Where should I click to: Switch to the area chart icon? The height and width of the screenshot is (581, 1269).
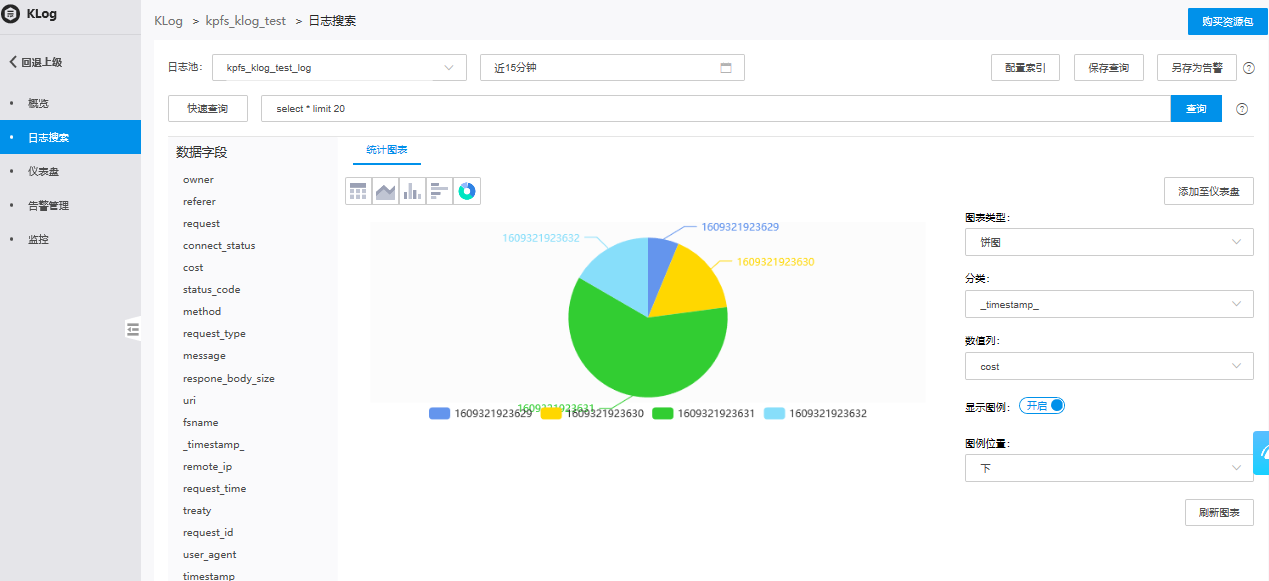click(385, 191)
